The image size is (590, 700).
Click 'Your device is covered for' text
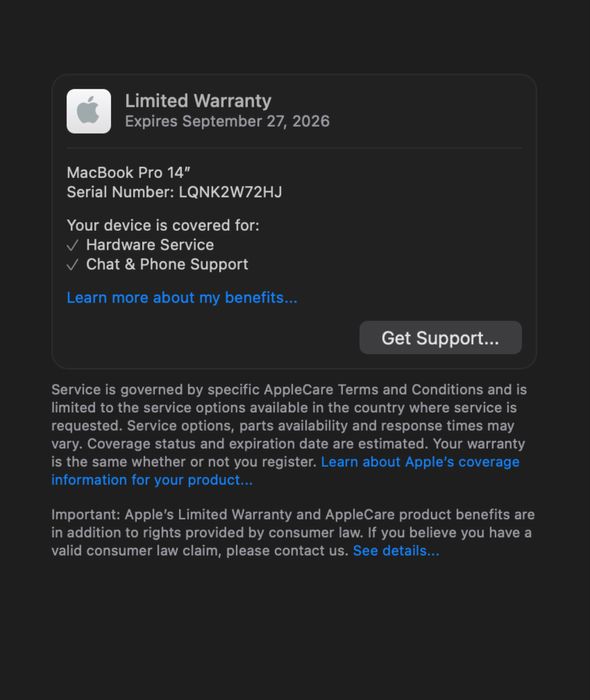tap(163, 225)
